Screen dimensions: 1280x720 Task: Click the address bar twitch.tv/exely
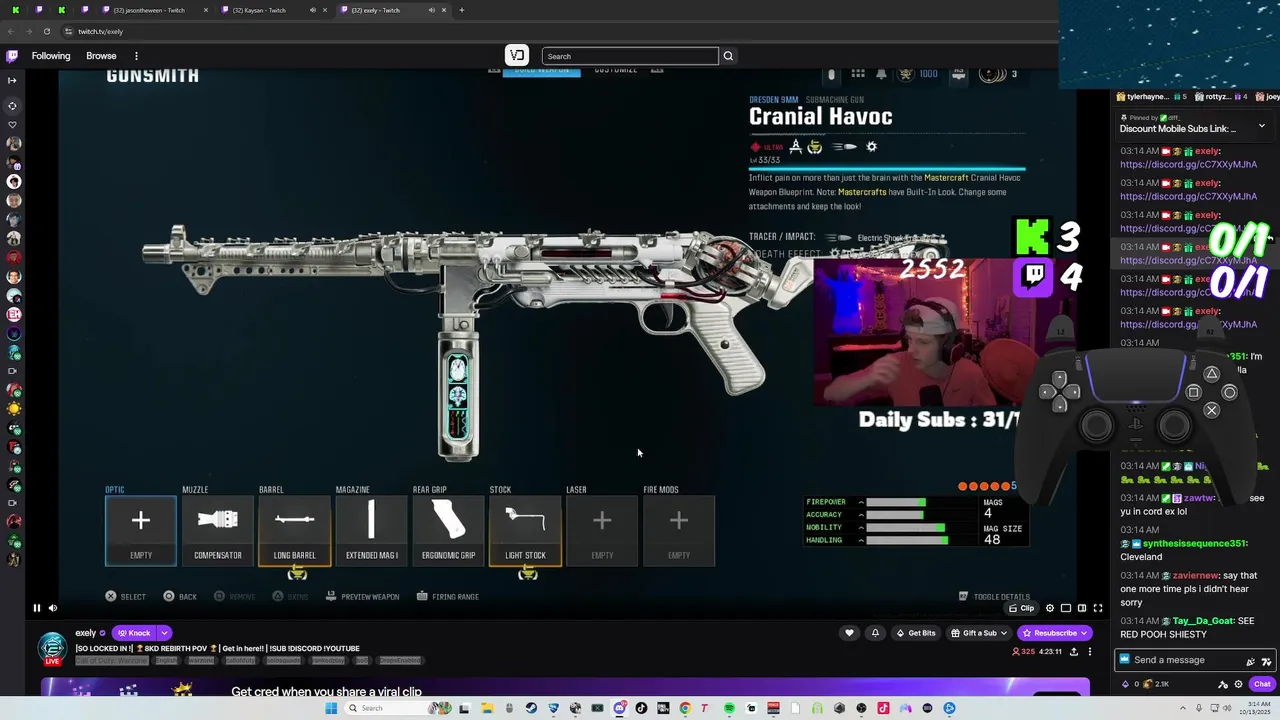click(100, 31)
